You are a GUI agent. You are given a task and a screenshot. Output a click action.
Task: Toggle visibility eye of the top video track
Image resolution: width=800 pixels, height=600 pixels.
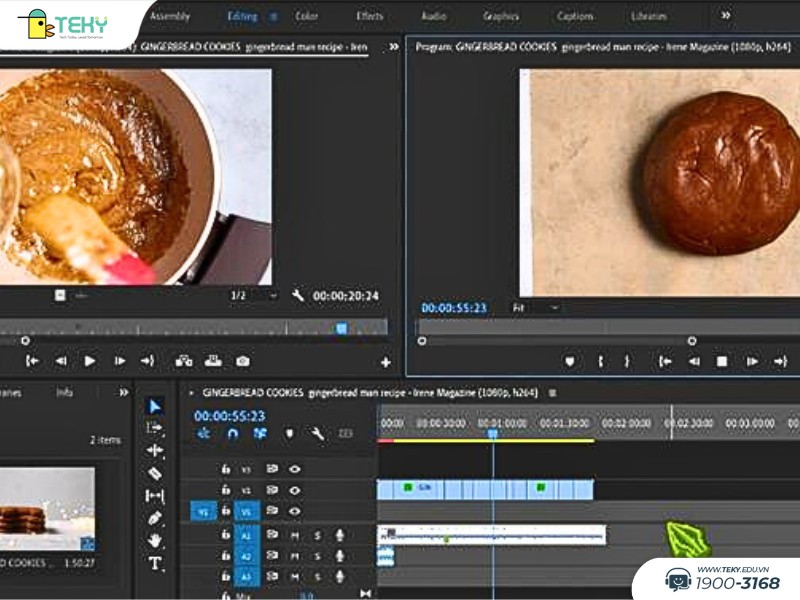coord(295,468)
